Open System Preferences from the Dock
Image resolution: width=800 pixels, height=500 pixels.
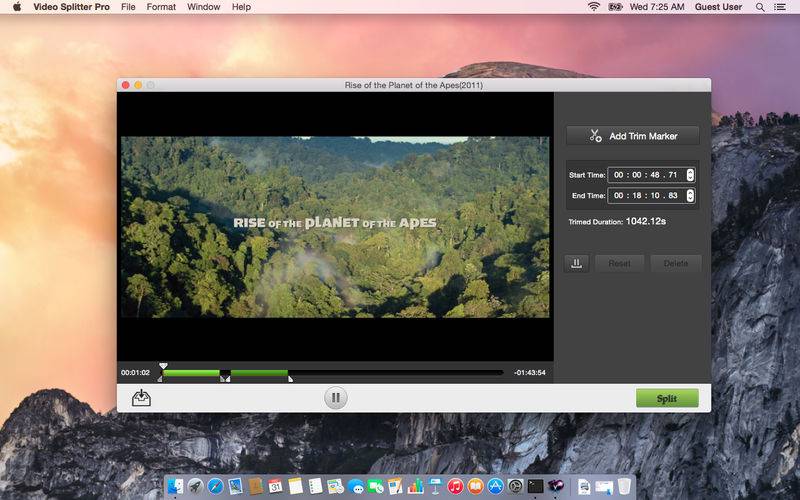515,486
